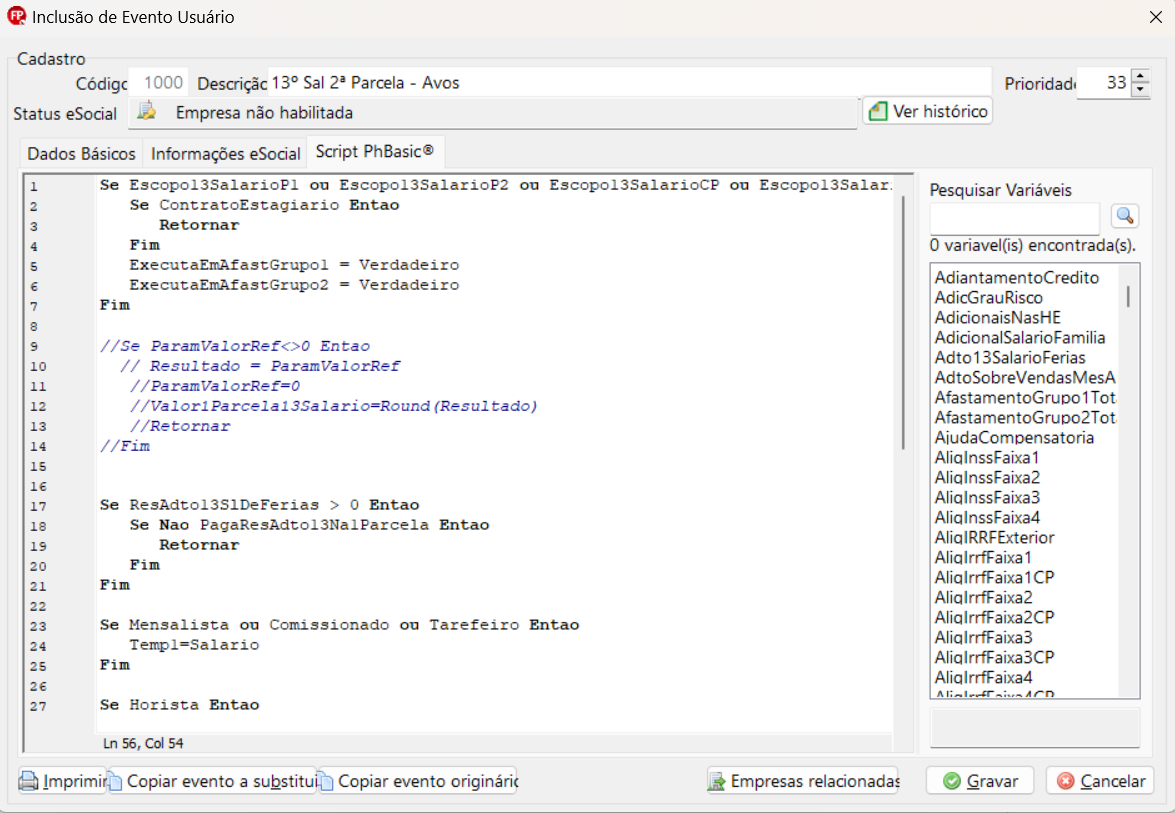Click script line ExecutaEmAfastGrupo1 = Verdadeiro

point(294,265)
